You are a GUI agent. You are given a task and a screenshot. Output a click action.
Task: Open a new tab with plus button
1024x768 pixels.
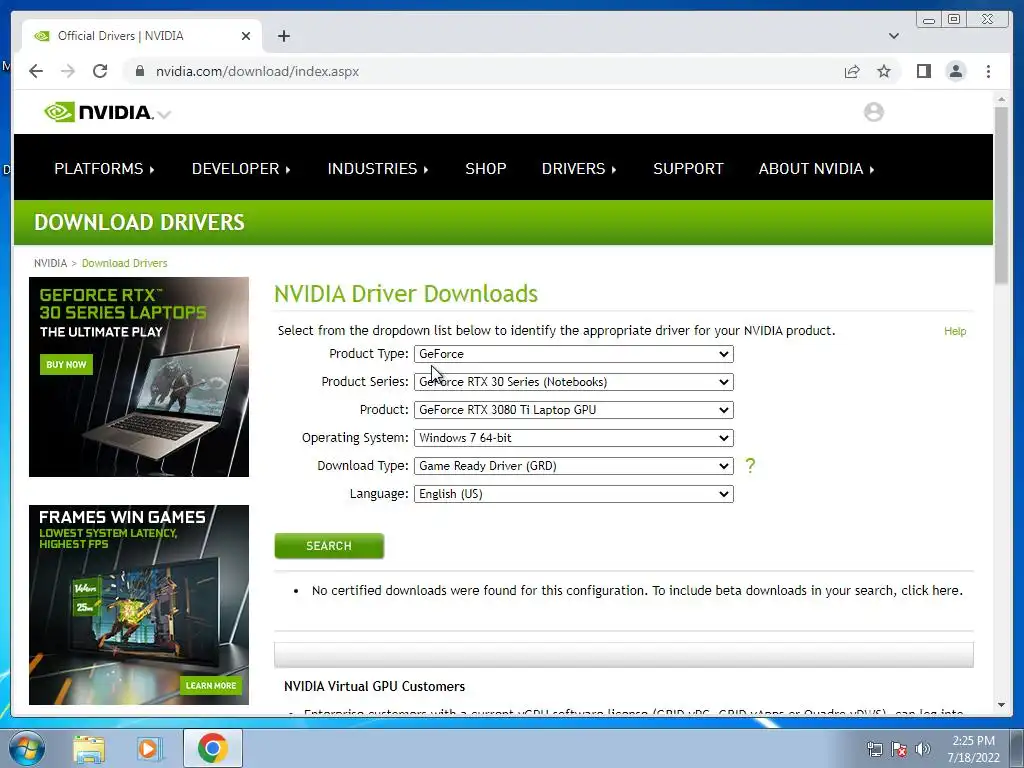pos(283,36)
